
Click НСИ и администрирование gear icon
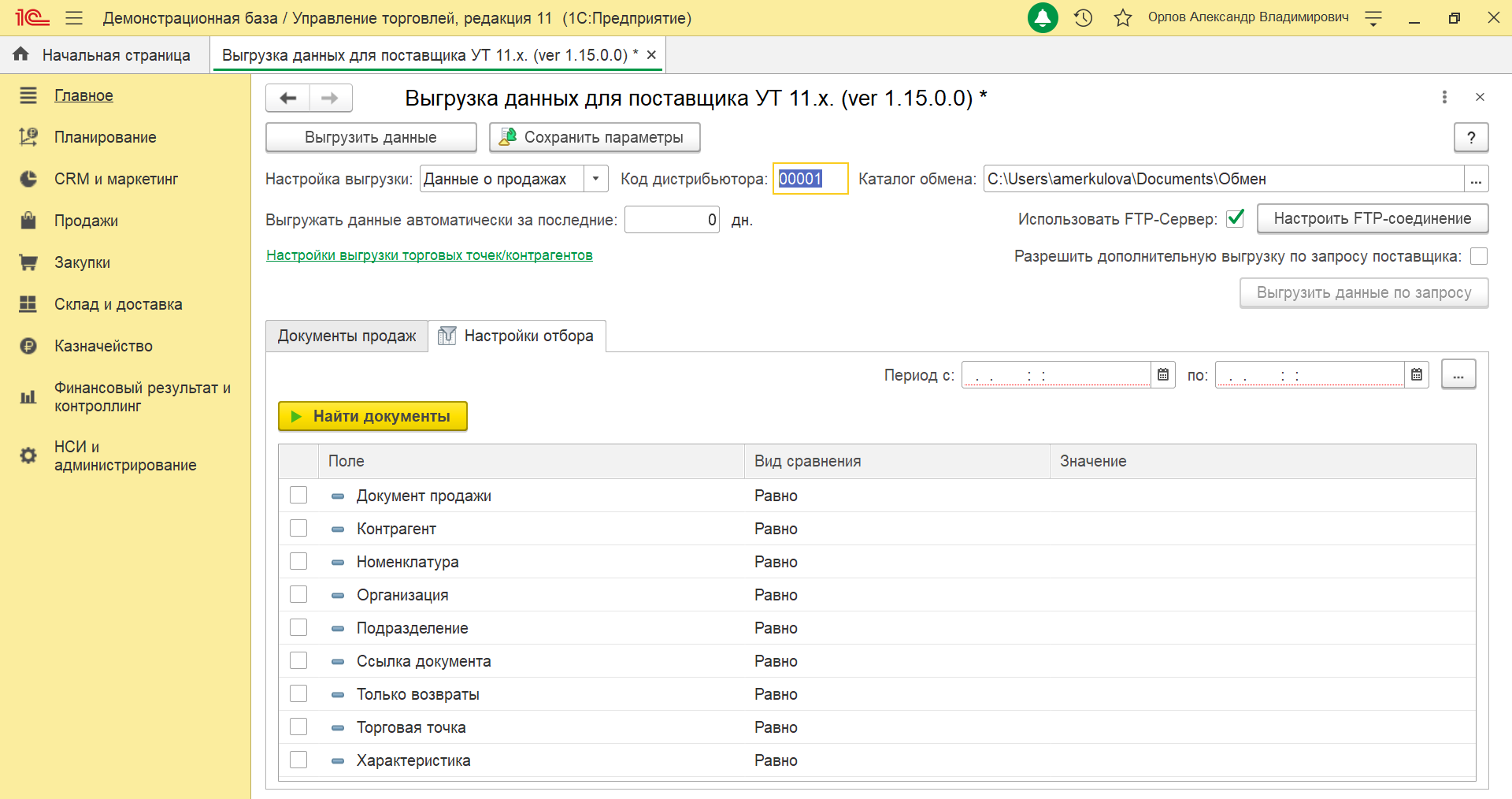[28, 455]
